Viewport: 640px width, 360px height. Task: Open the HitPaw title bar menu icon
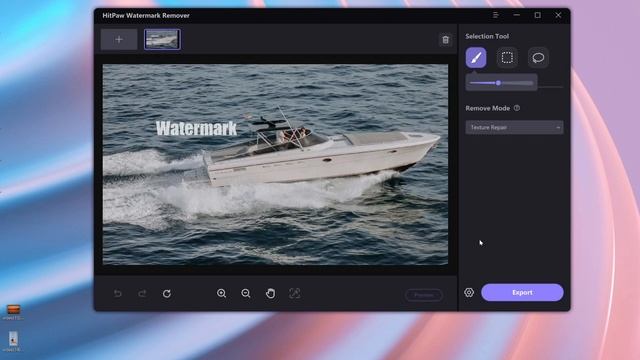(496, 15)
